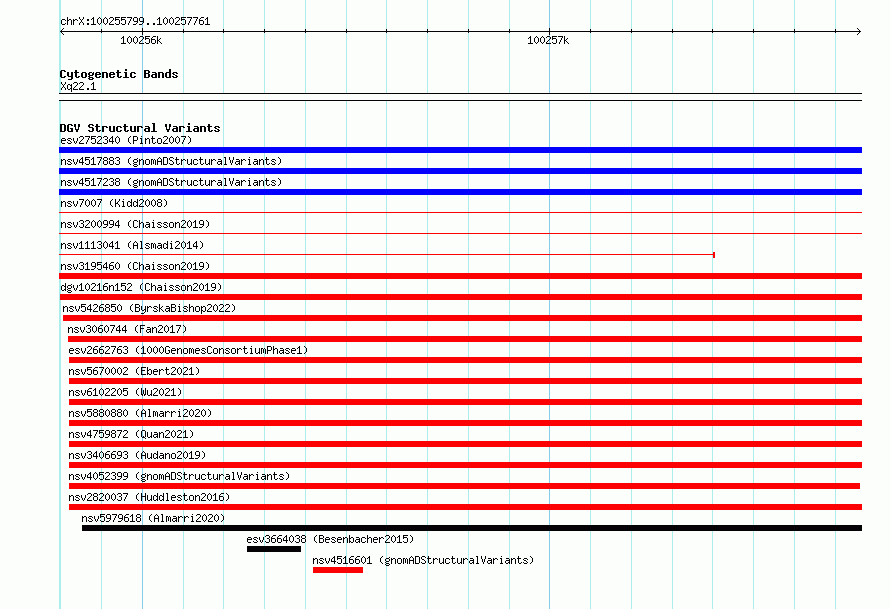The image size is (890, 609).
Task: Click red bar under esv2662763
Action: point(465,360)
